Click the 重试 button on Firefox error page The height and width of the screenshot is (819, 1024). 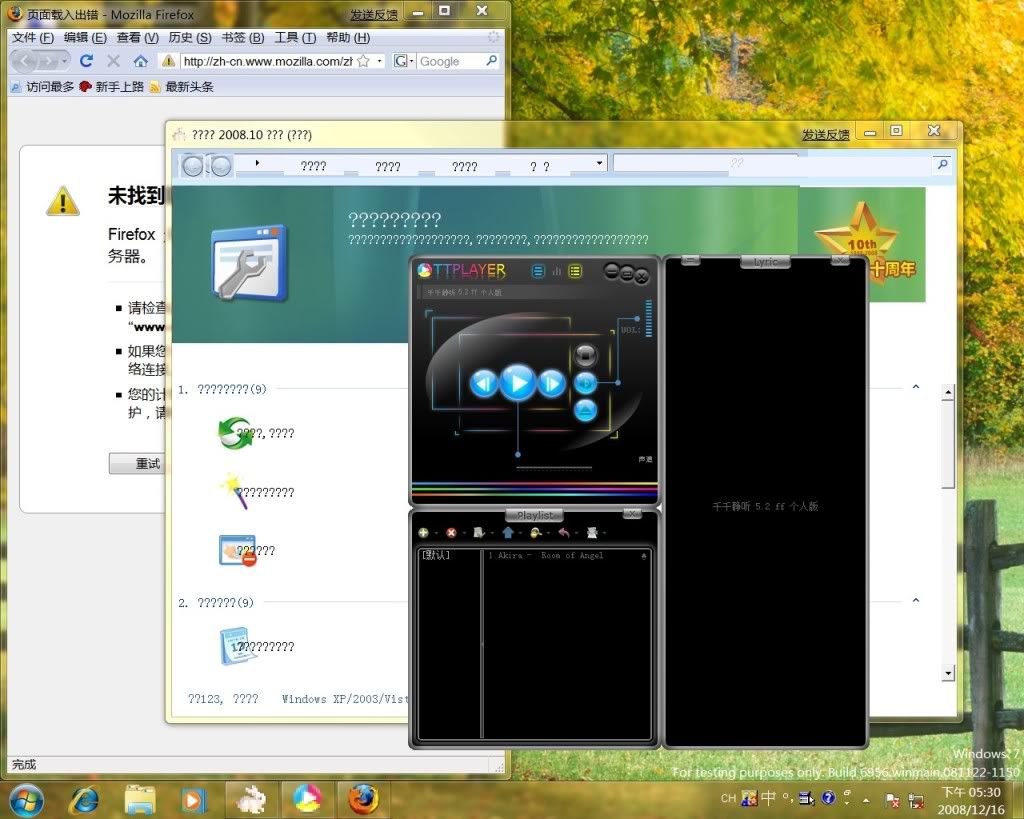click(148, 463)
